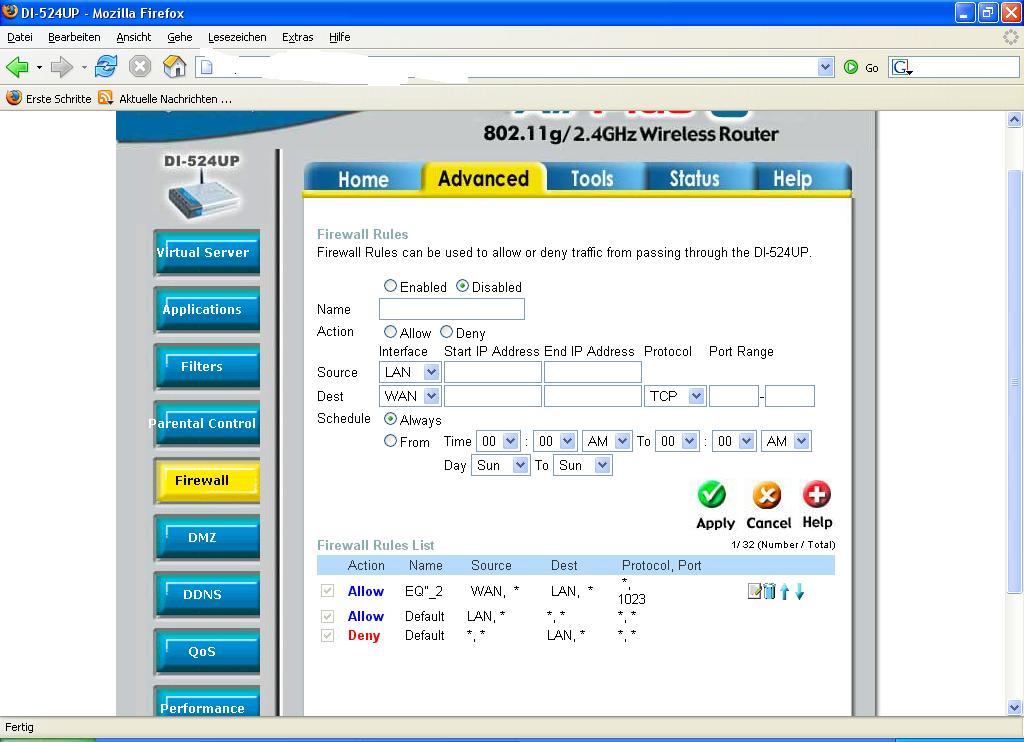Open the Extras menu
This screenshot has height=742, width=1024.
pyautogui.click(x=297, y=37)
